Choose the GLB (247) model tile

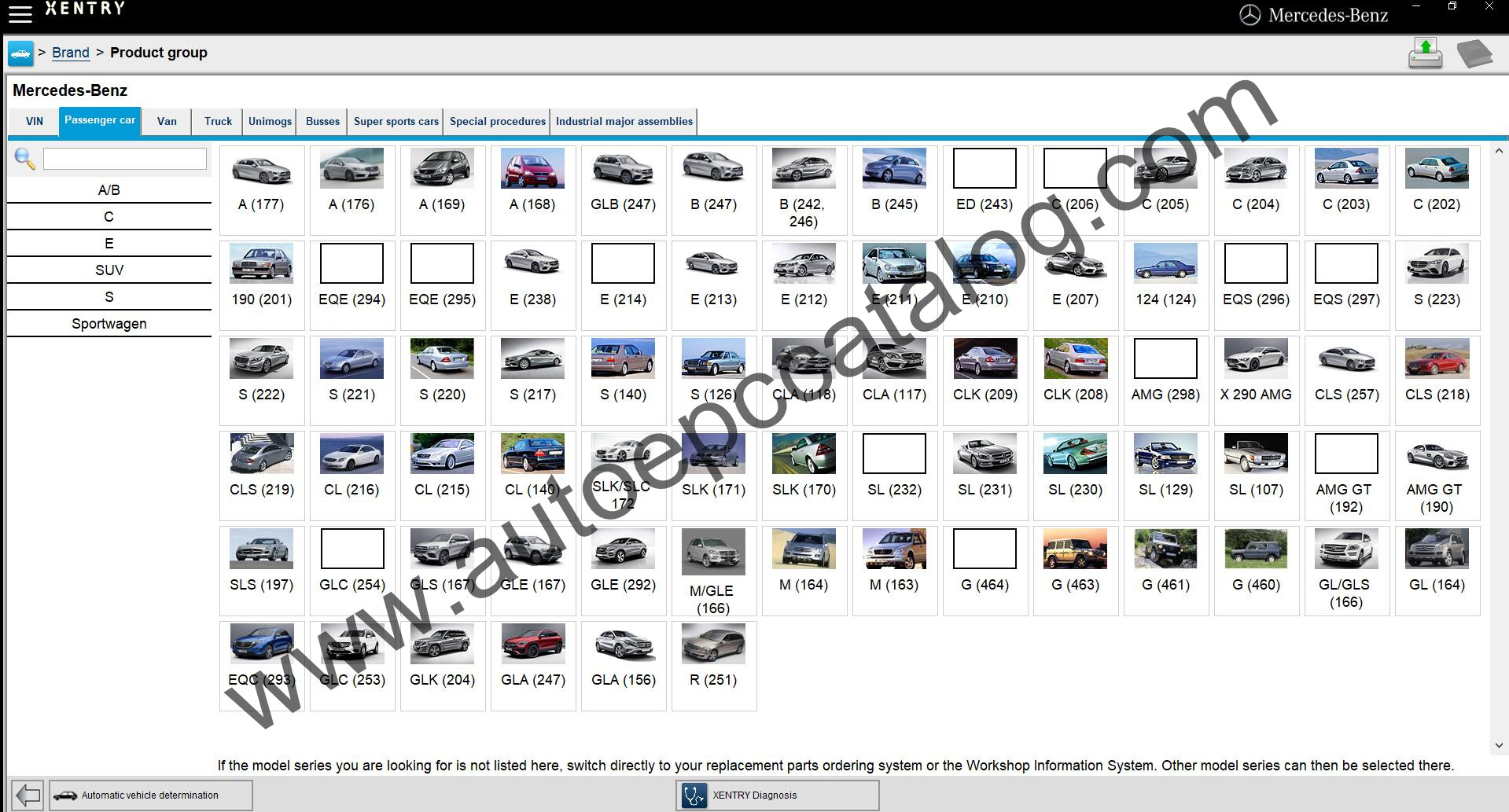624,190
